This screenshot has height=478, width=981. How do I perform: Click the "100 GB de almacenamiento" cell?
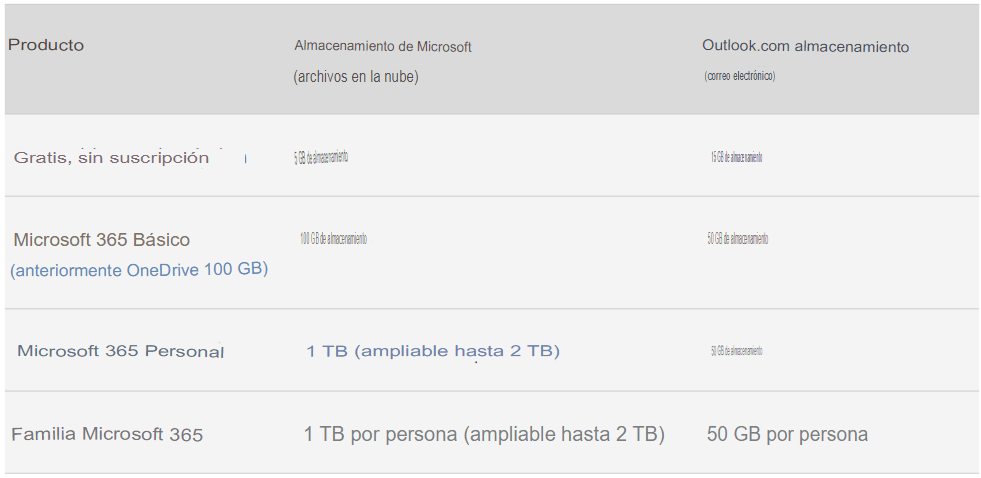(x=333, y=239)
